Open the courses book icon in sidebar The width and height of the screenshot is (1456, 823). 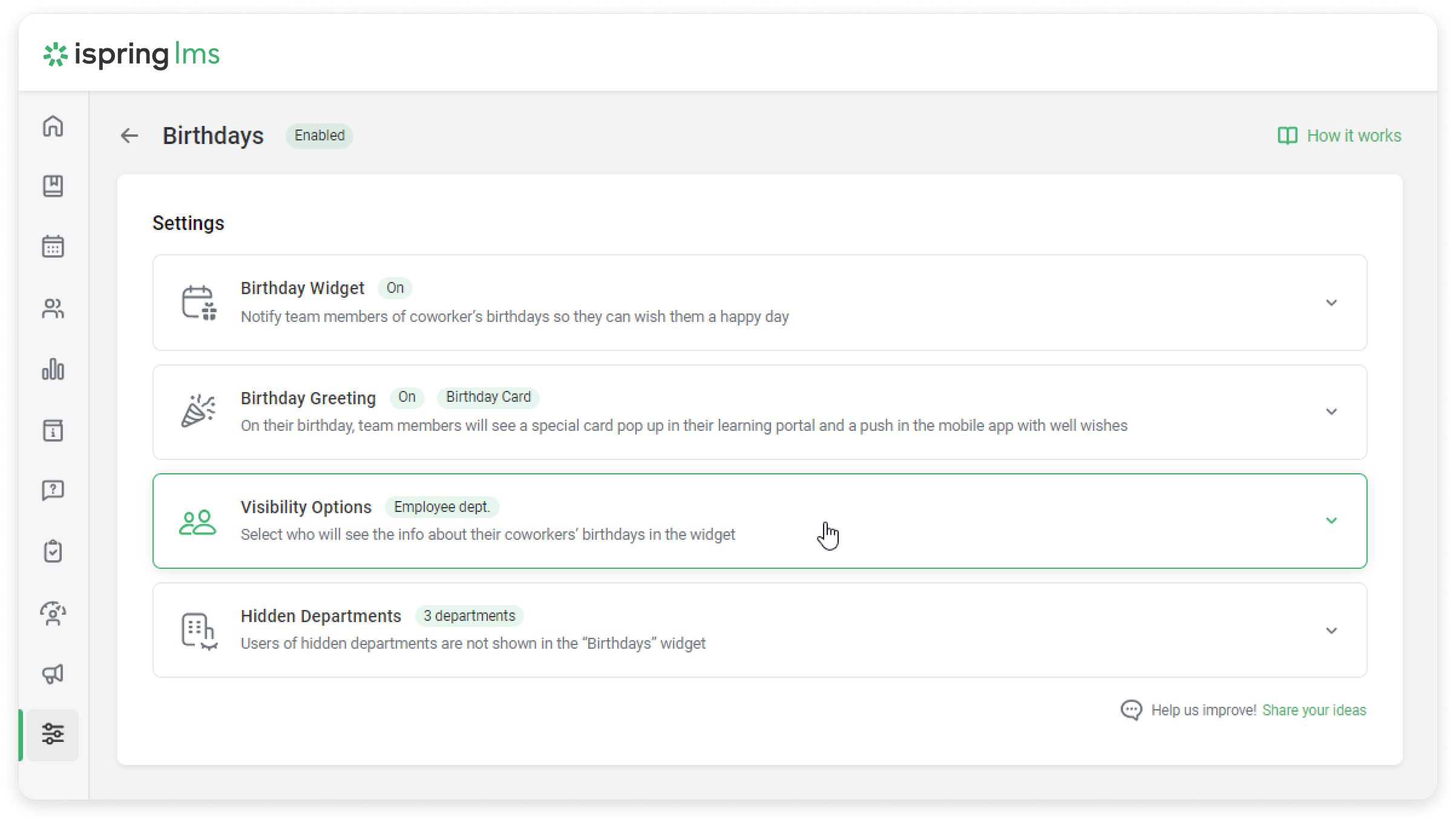pos(53,186)
